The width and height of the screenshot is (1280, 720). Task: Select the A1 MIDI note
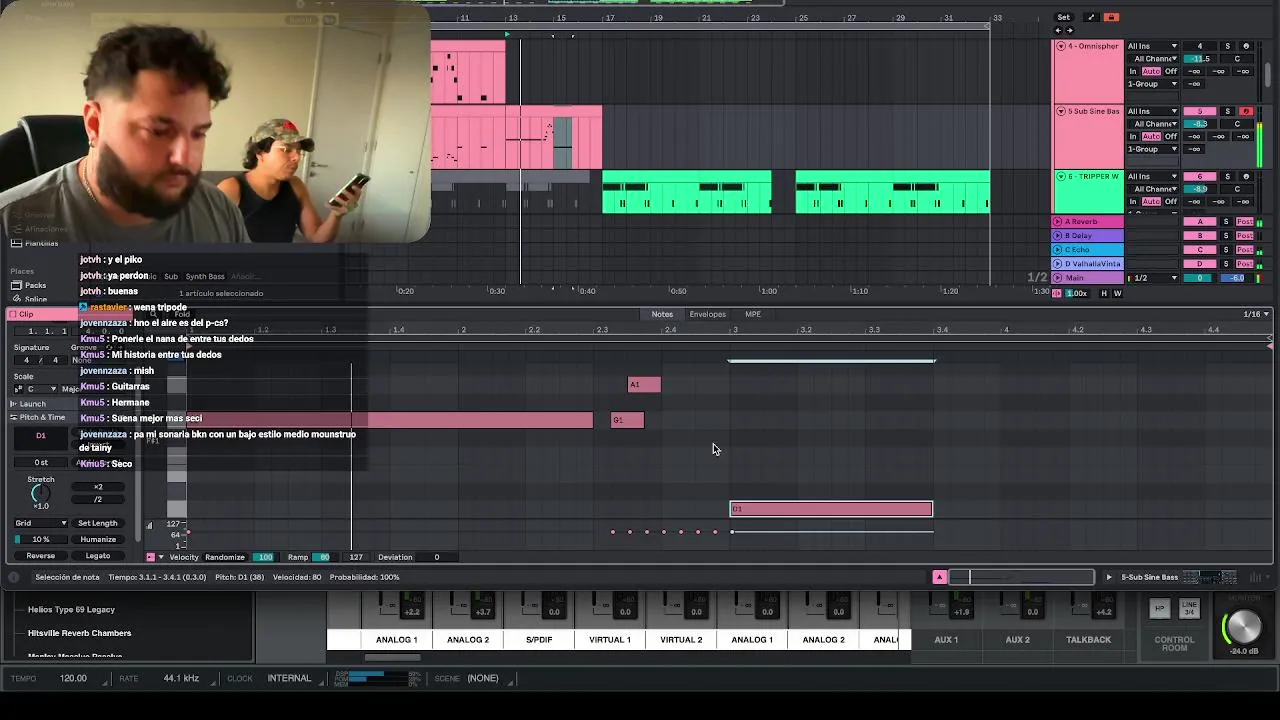644,384
